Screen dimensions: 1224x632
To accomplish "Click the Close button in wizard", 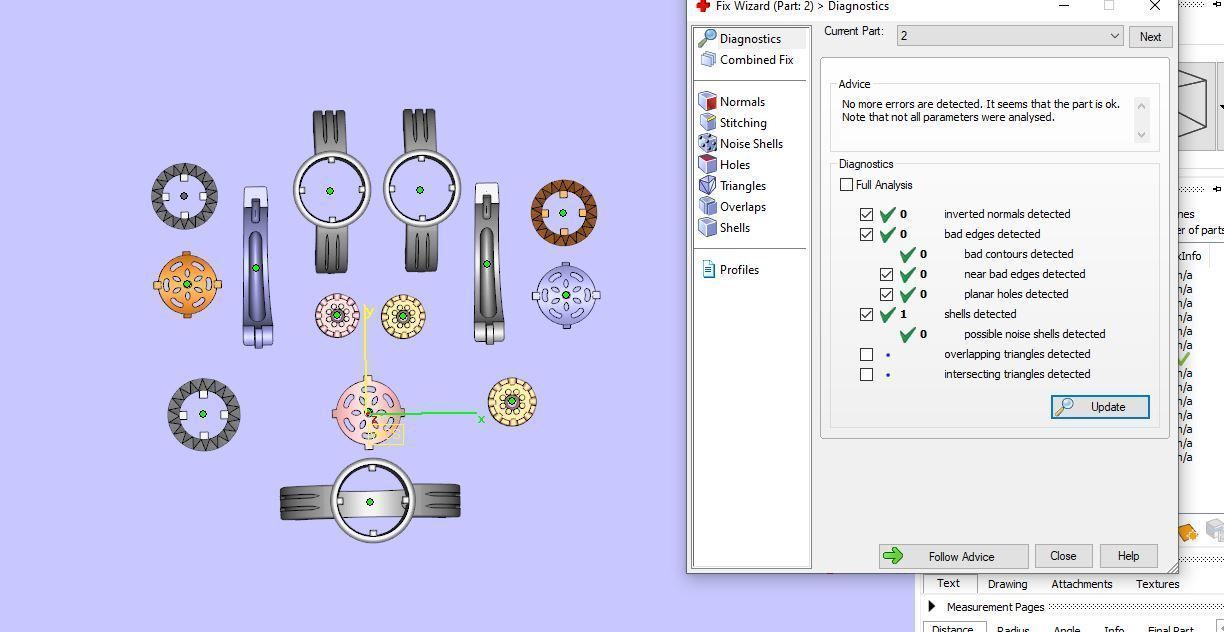I will click(1063, 556).
